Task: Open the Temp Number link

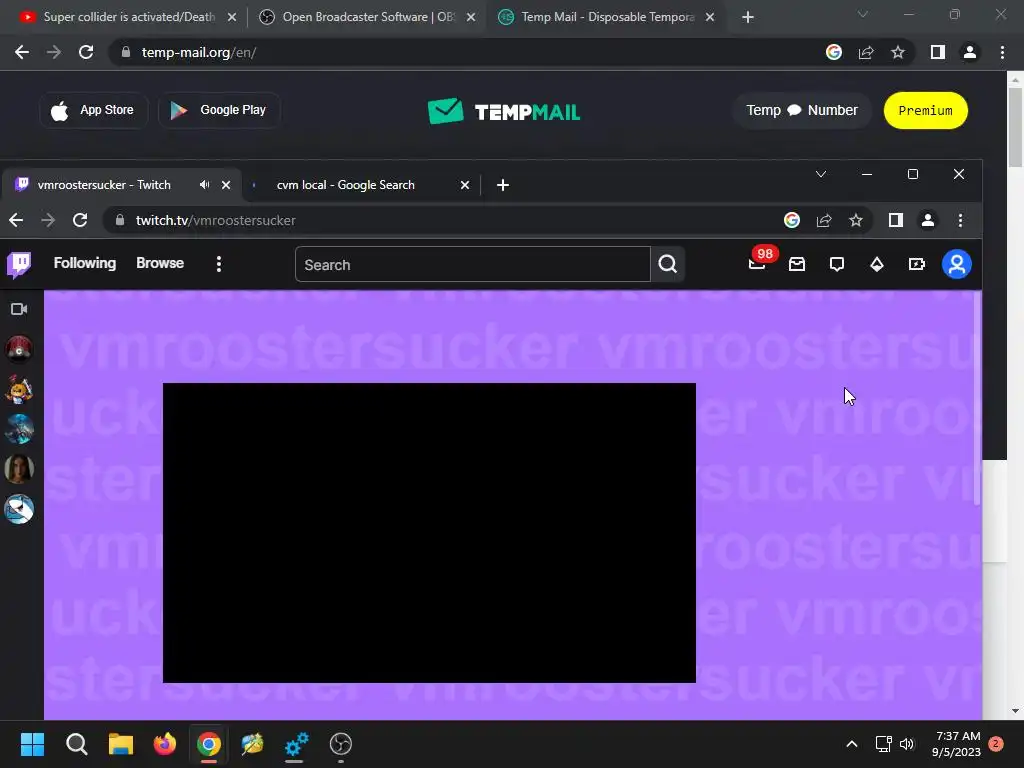Action: (x=802, y=110)
